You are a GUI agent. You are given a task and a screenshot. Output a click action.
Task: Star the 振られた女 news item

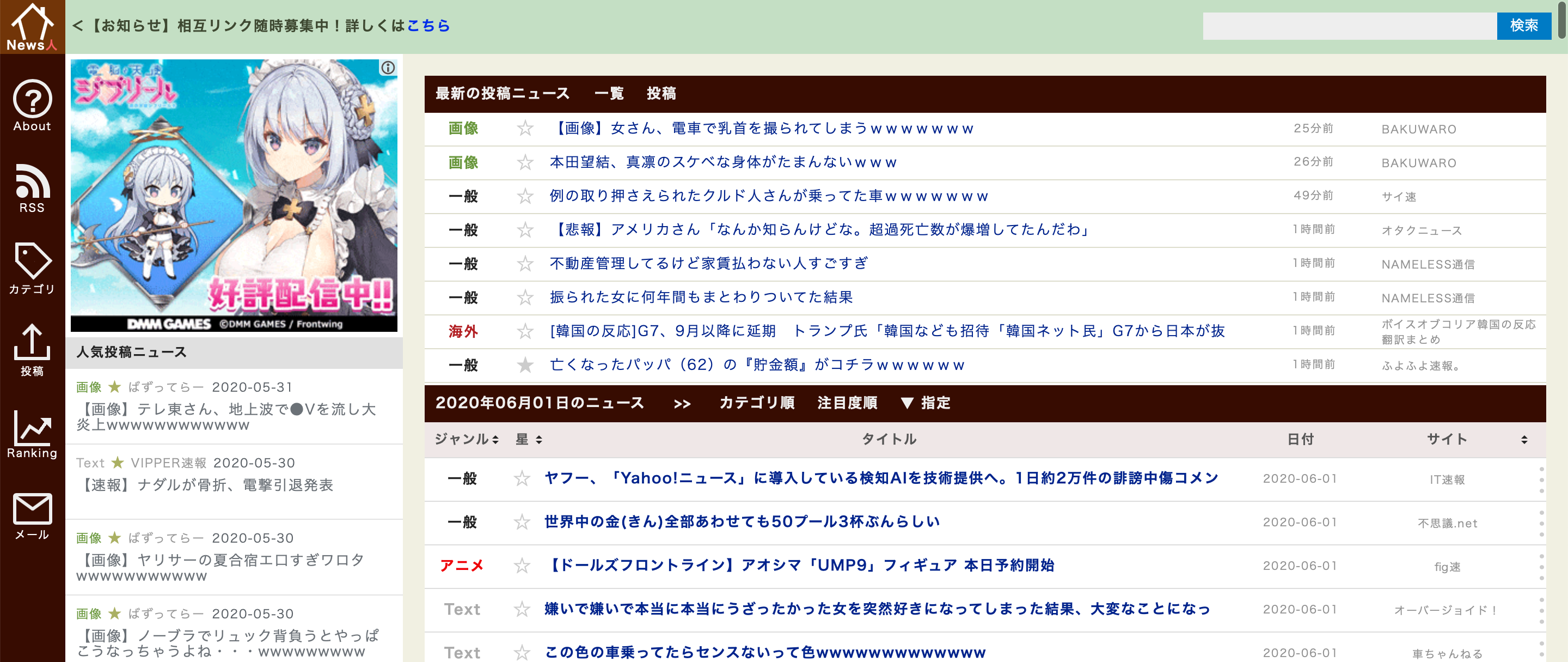[x=525, y=298]
